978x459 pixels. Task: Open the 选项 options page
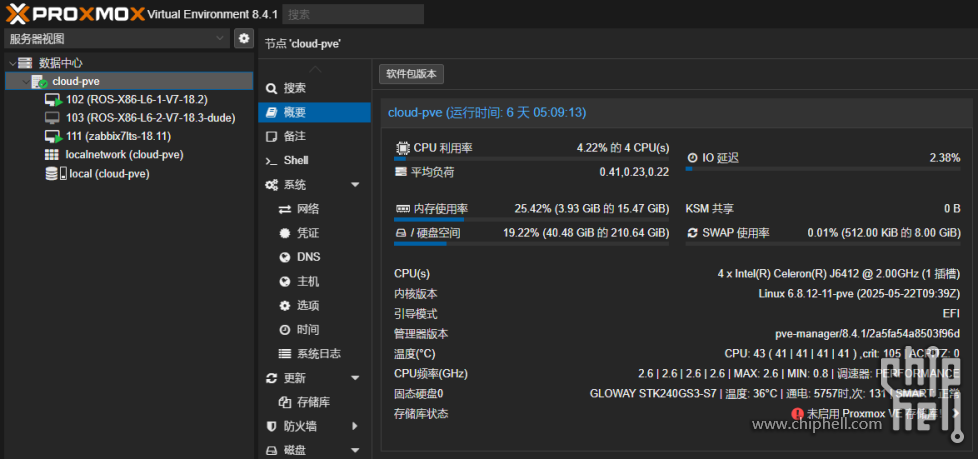(x=314, y=306)
